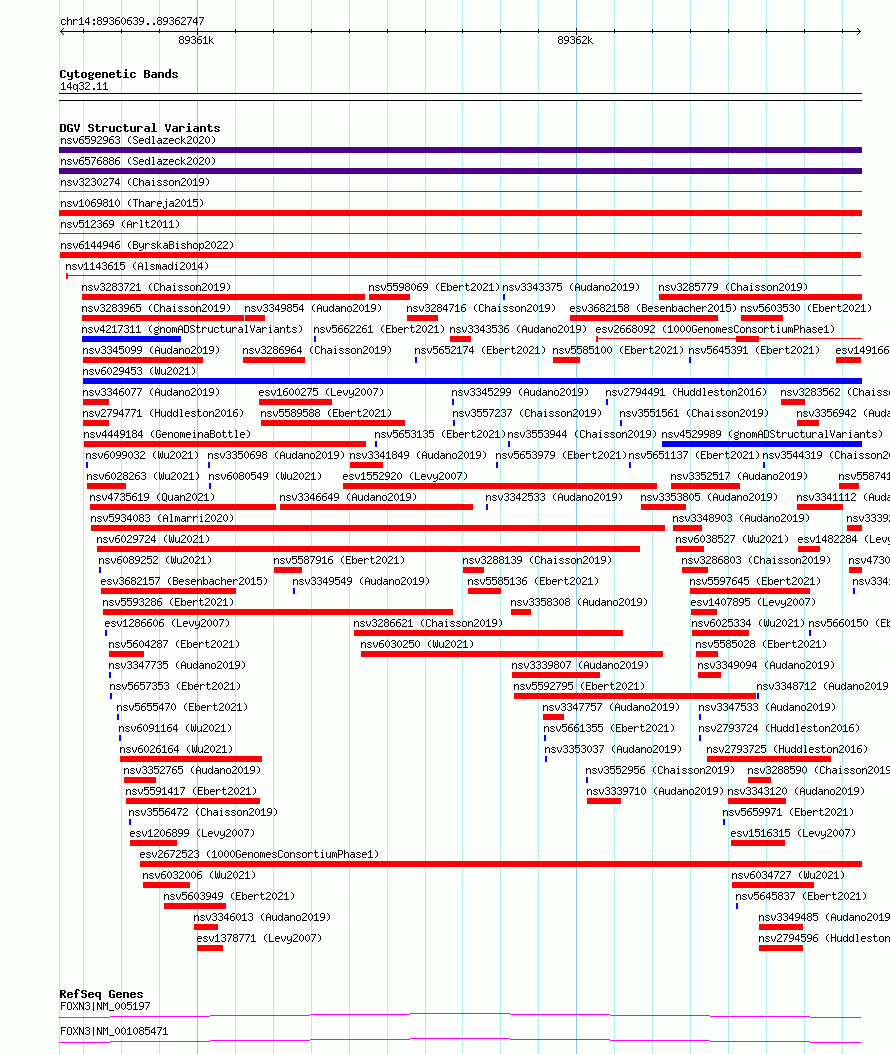Click nsv5585100 (Ebert2021) label

point(618,350)
